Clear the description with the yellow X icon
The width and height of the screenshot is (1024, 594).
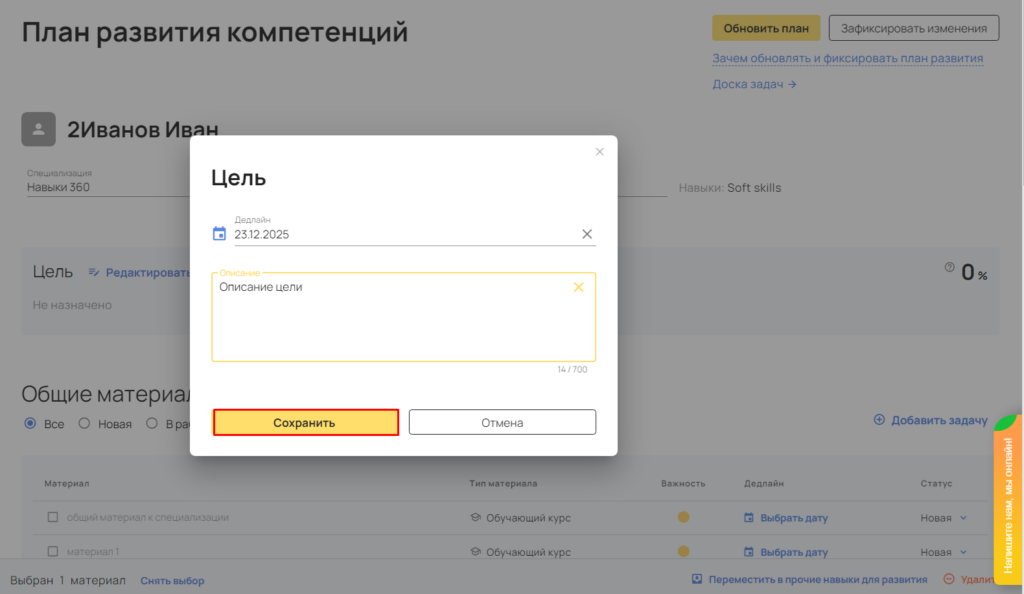pos(578,288)
